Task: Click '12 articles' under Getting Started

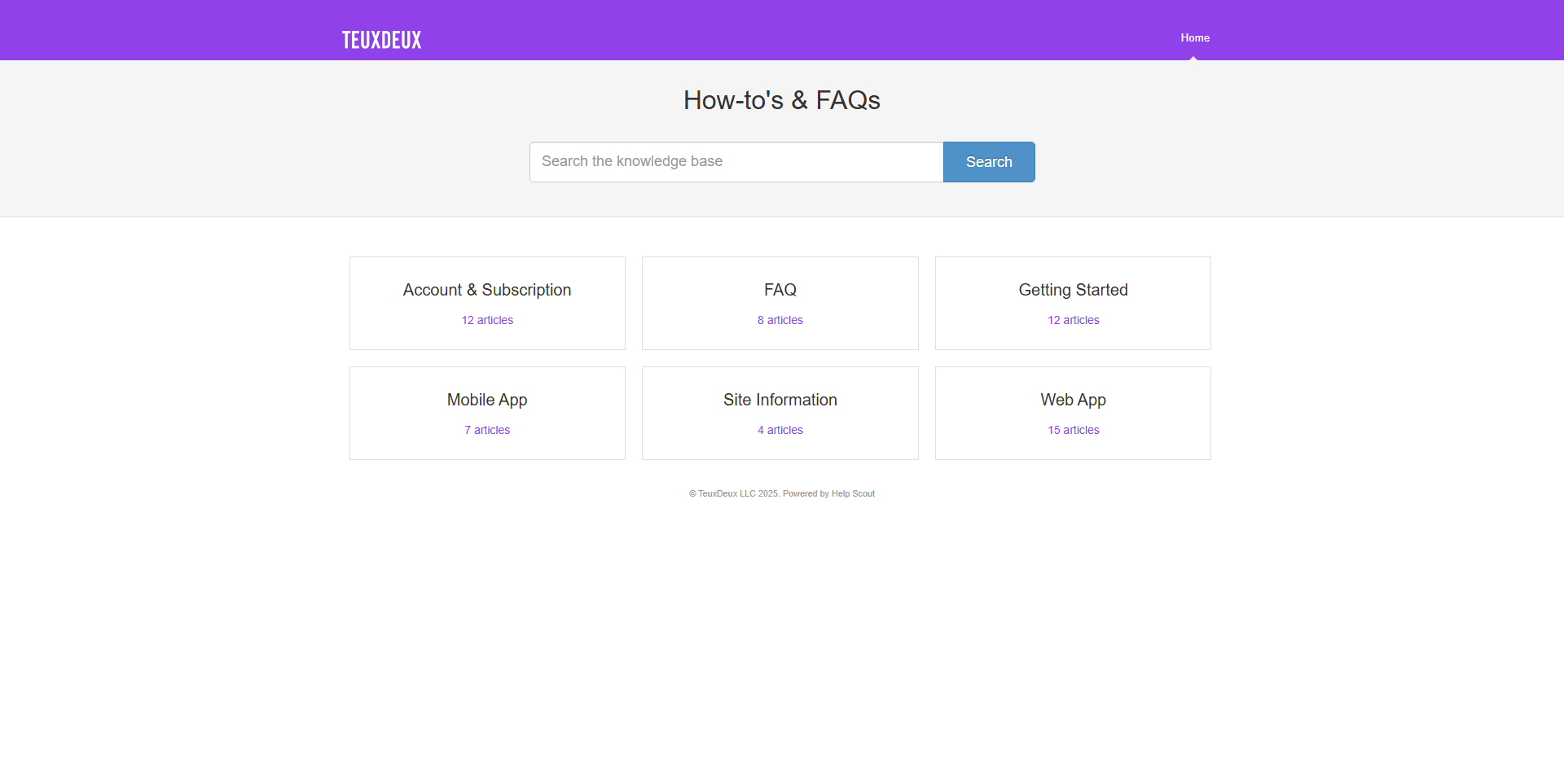Action: click(1073, 321)
